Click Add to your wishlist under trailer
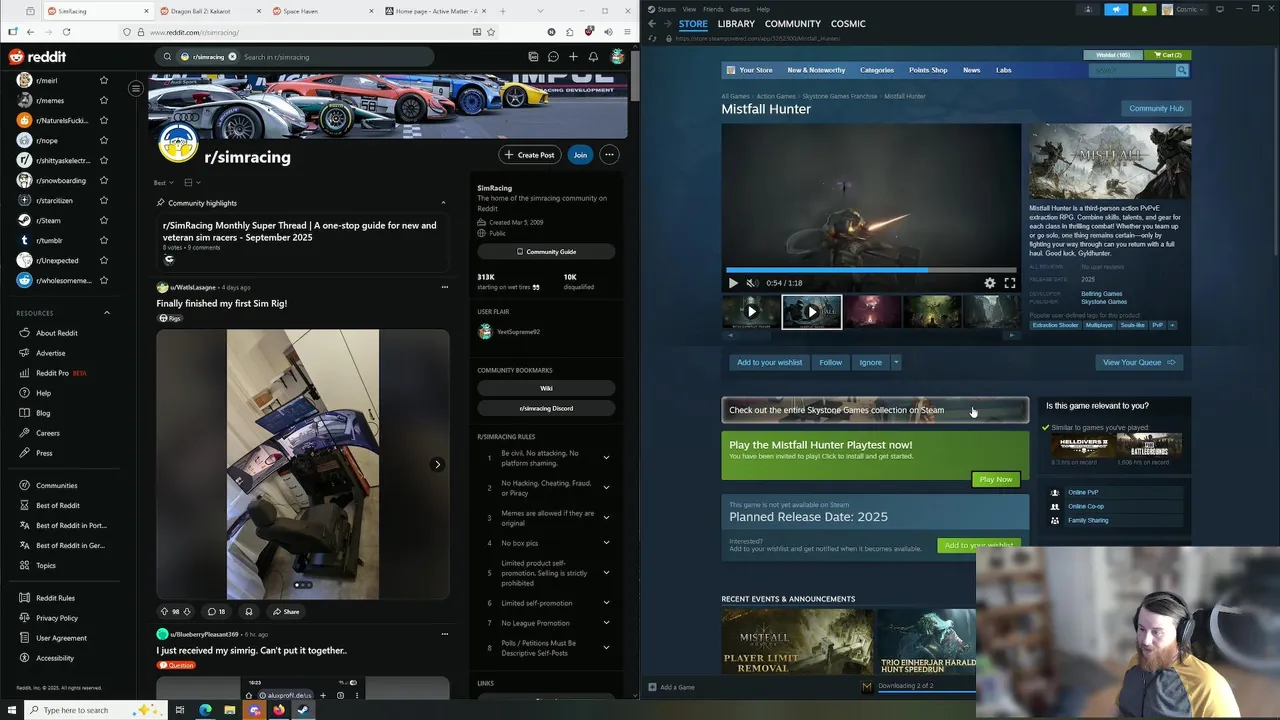This screenshot has width=1280, height=720. [x=769, y=363]
